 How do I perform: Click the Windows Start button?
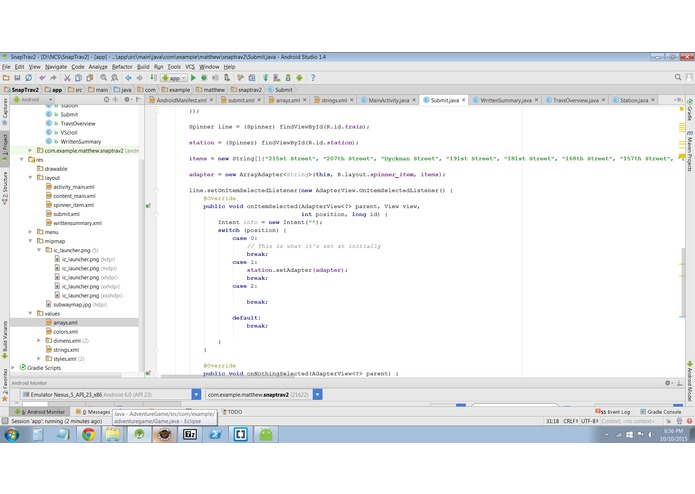click(12, 435)
